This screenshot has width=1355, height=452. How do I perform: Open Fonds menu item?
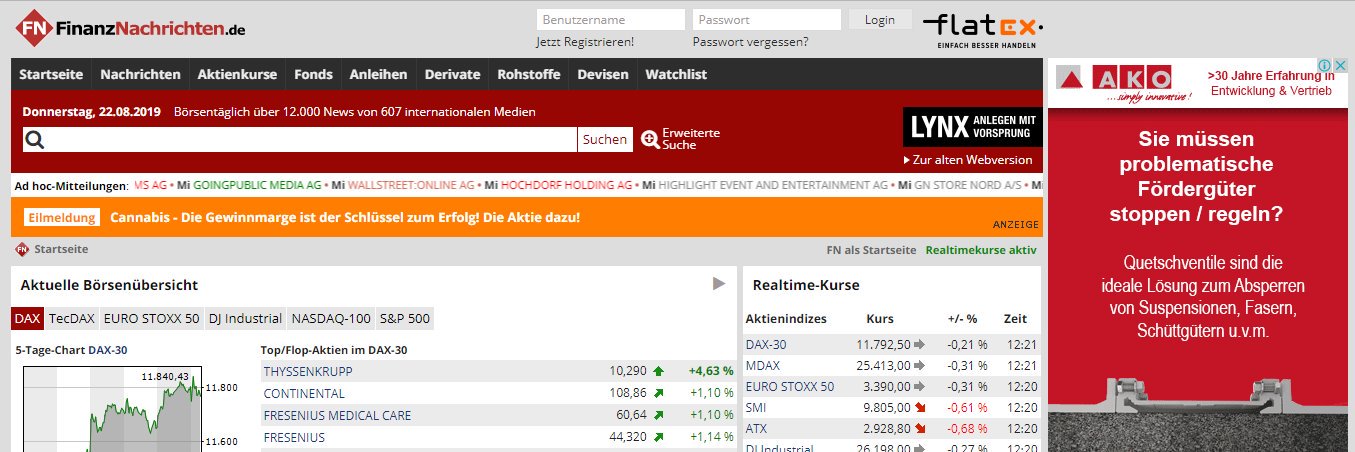click(x=313, y=74)
